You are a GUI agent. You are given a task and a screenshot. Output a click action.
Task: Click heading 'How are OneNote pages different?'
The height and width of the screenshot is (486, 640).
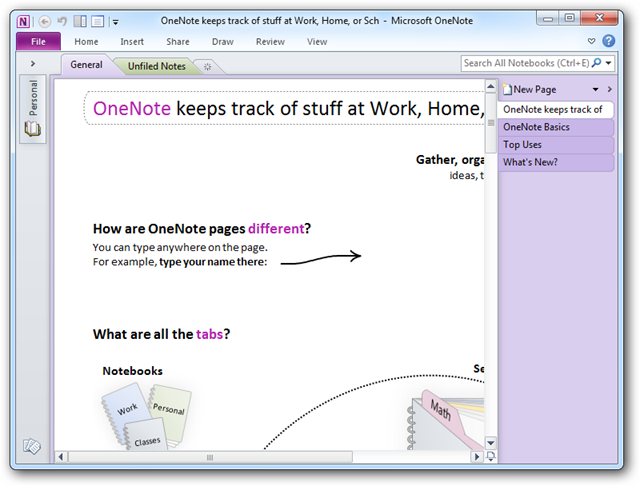[202, 229]
